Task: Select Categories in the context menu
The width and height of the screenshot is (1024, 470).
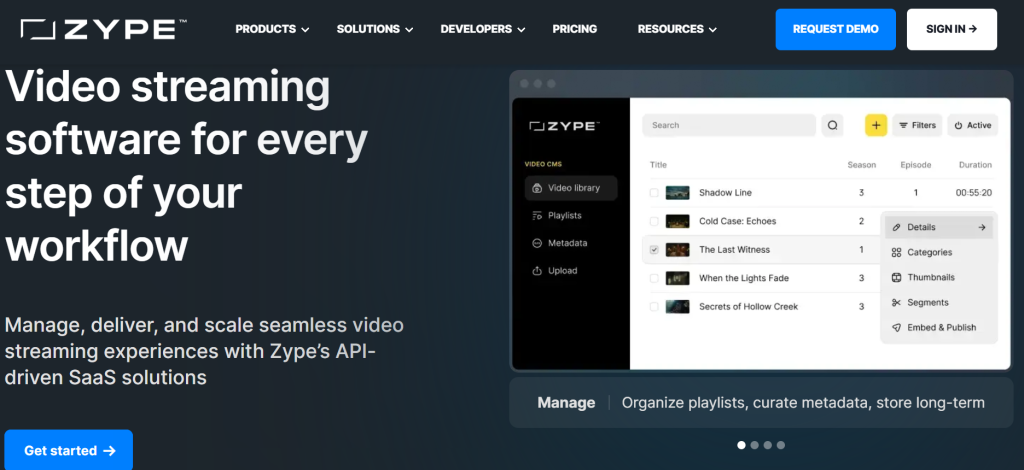Action: (938, 253)
